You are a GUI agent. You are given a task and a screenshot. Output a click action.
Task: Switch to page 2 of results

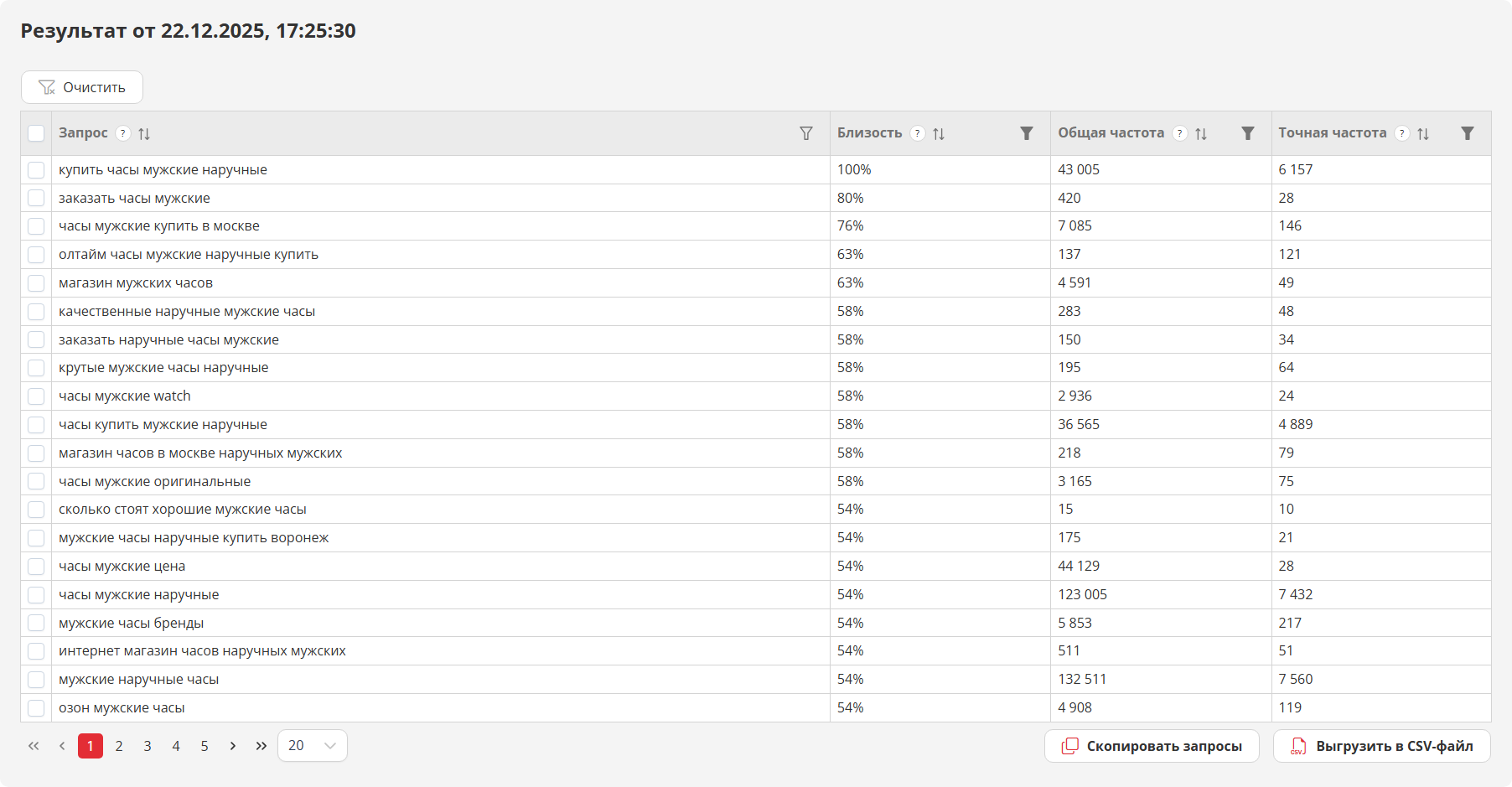pos(119,746)
